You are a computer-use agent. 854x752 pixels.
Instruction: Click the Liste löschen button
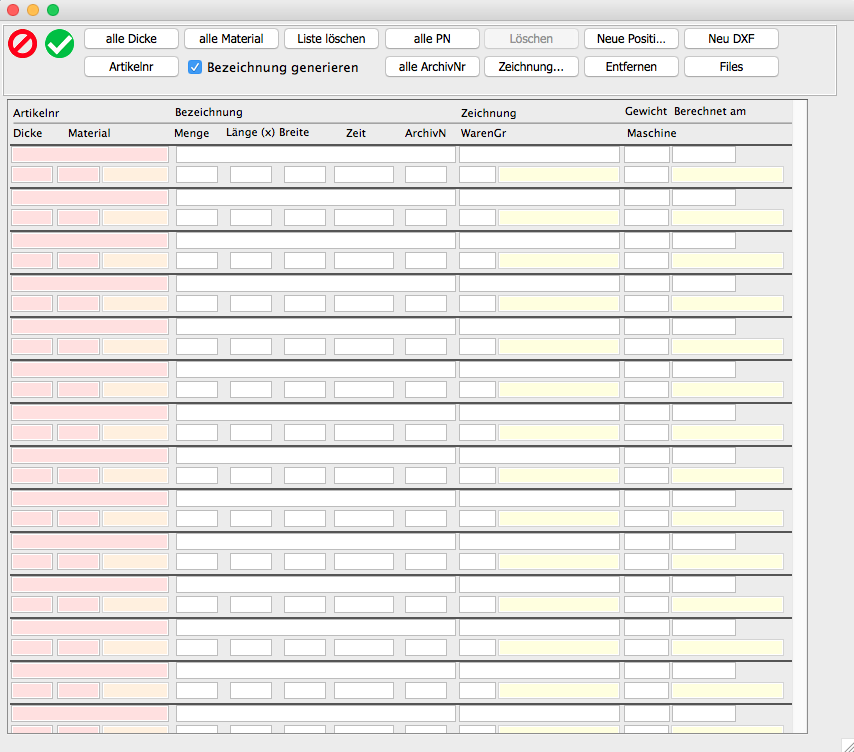click(332, 39)
